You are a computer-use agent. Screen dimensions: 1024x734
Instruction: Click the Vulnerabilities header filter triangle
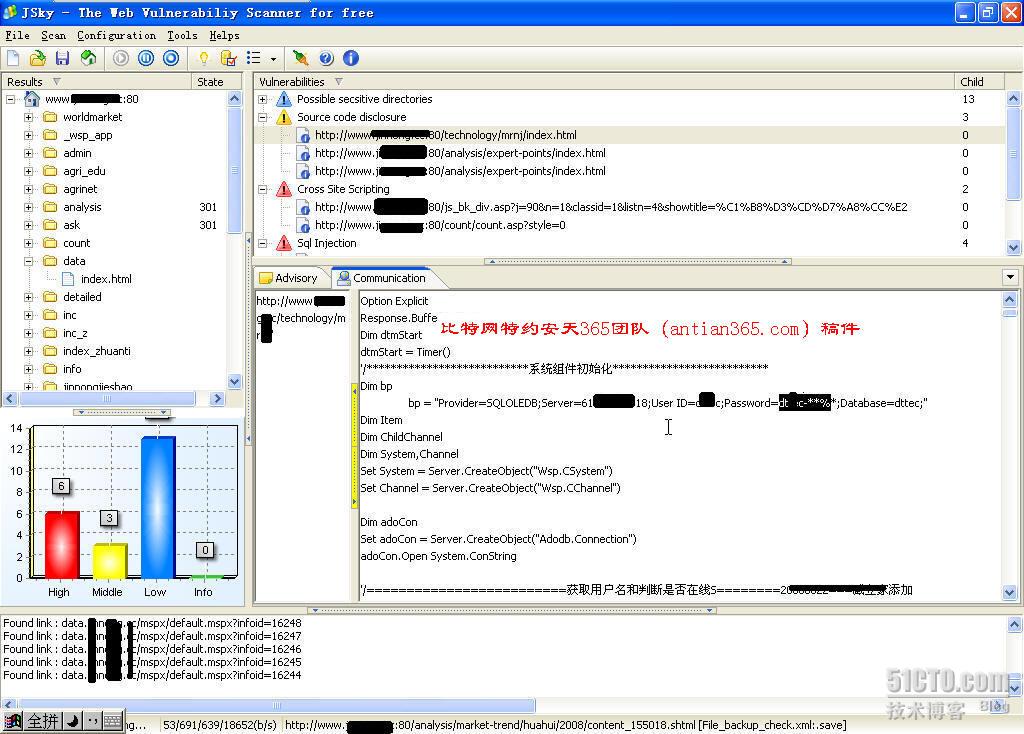coord(338,82)
